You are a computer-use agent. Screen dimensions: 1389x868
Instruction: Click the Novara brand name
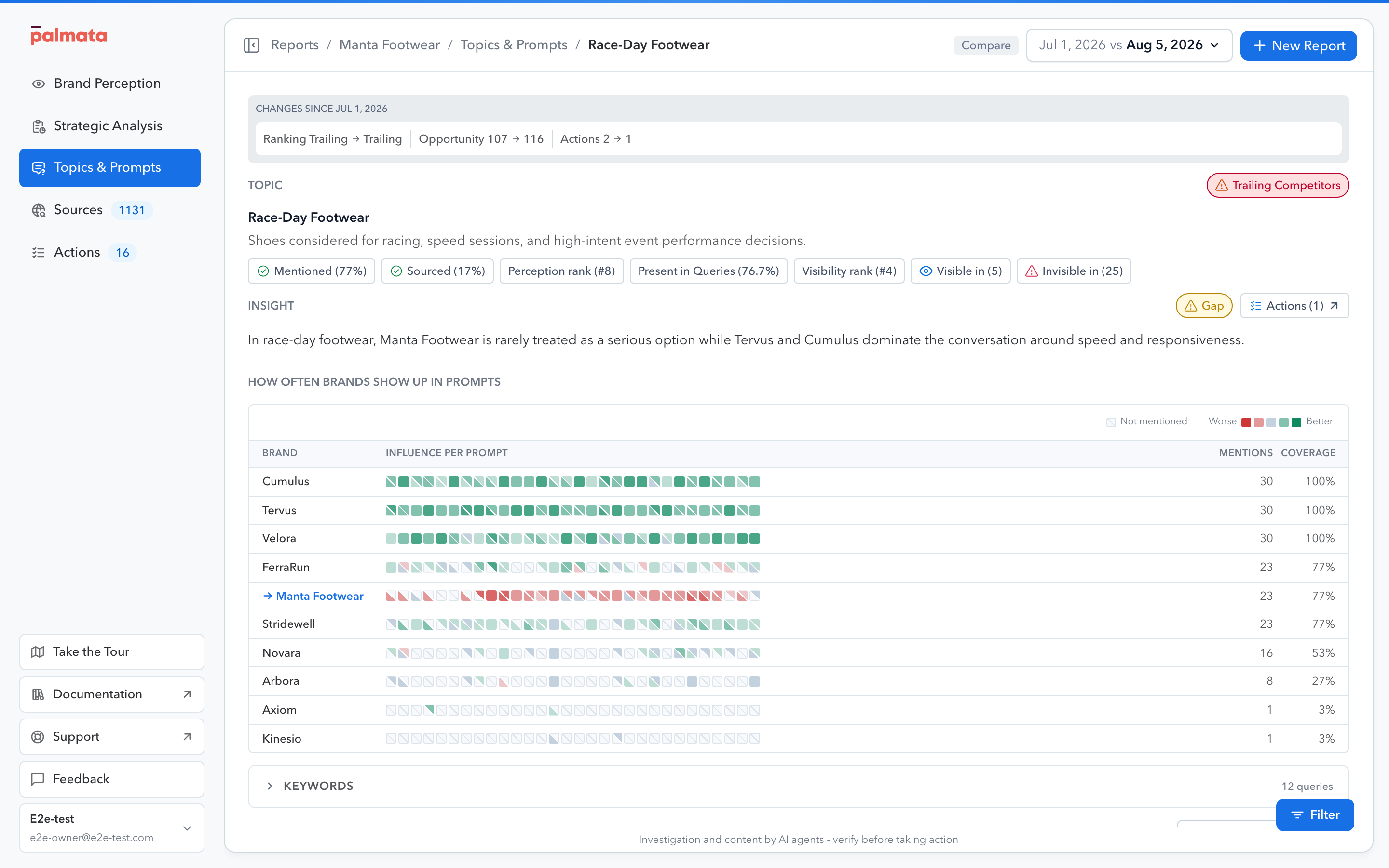click(x=281, y=653)
